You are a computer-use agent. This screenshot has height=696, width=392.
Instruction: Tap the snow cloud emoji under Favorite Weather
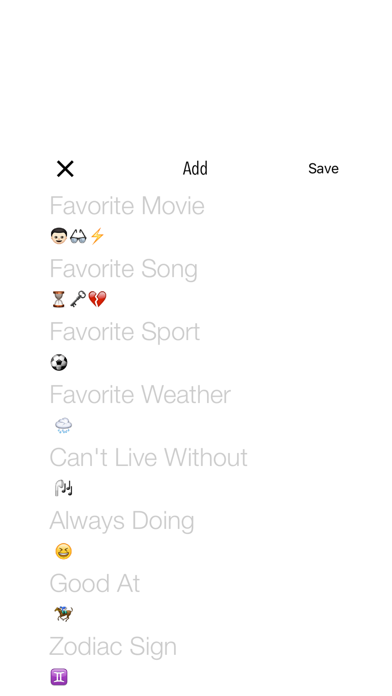click(x=63, y=425)
